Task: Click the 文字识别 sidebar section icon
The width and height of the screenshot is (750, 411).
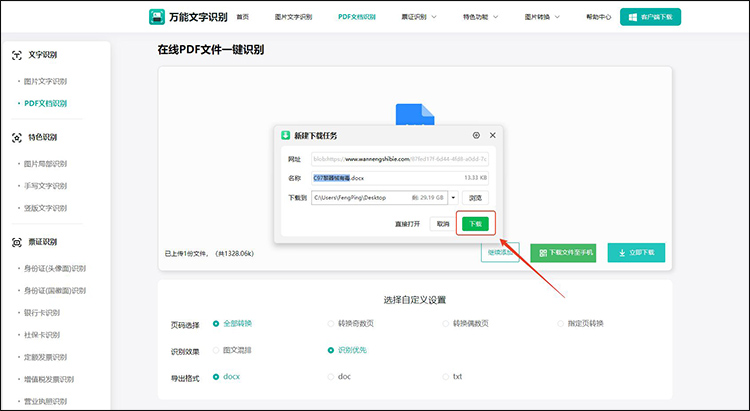Action: (17, 56)
